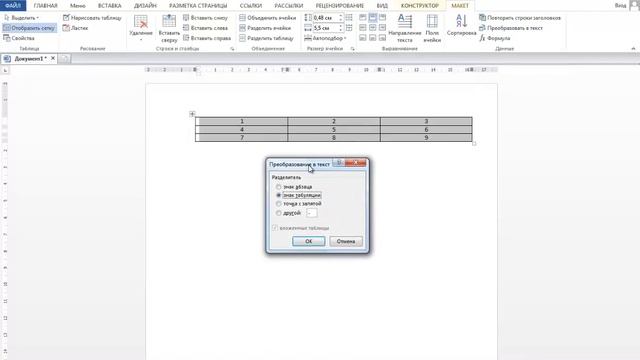This screenshot has height=360, width=640.
Task: Click the table move handle
Action: (192, 114)
